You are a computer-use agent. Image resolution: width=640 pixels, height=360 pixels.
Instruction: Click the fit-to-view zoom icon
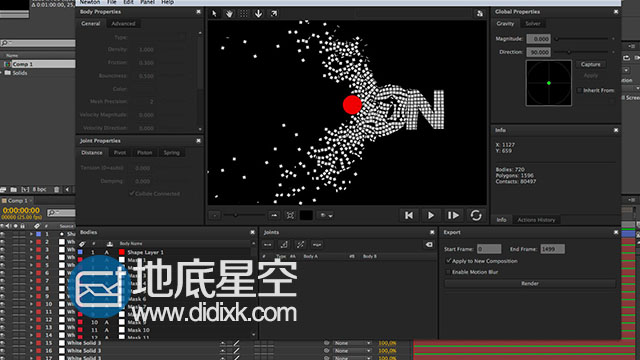290,215
